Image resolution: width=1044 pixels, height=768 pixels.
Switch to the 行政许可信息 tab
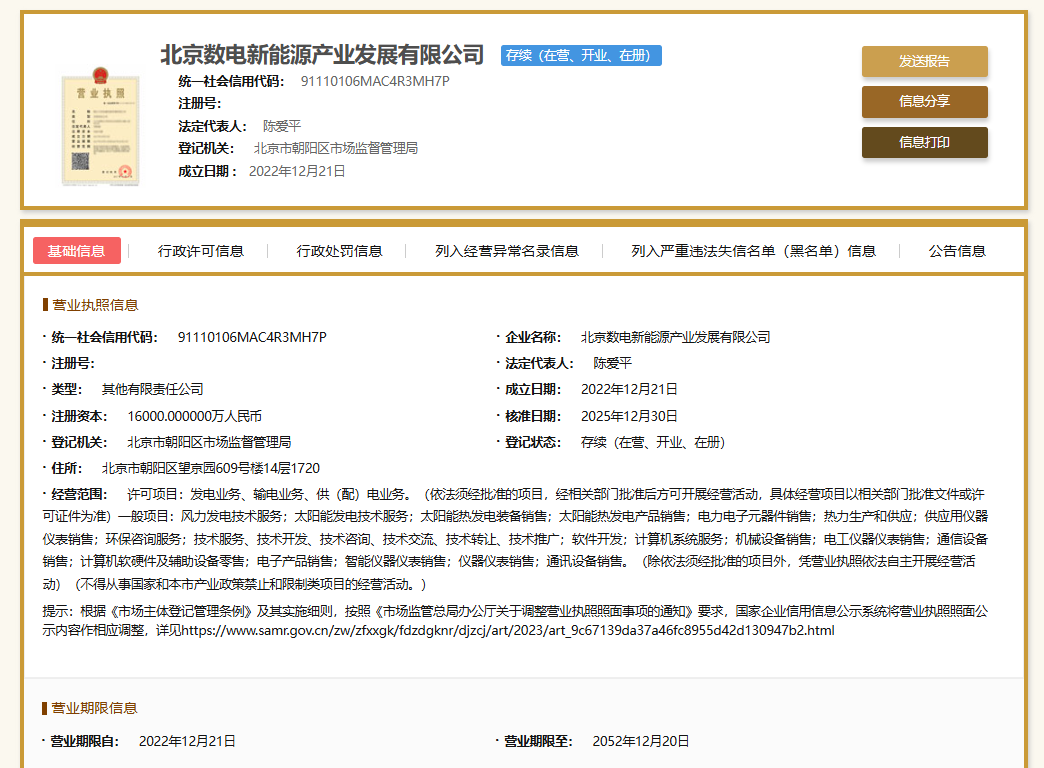coord(201,251)
